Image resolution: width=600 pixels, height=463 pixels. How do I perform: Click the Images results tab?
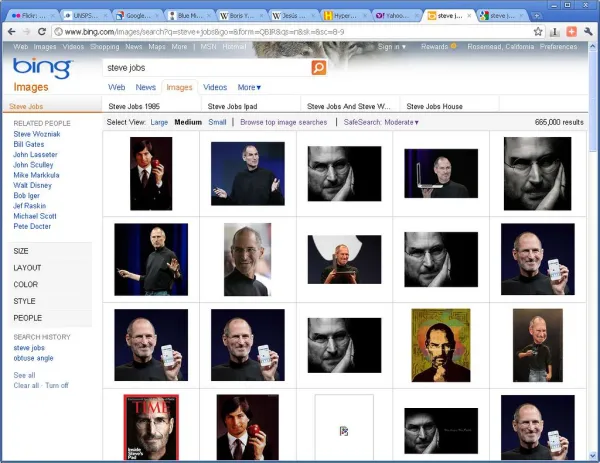pos(179,87)
